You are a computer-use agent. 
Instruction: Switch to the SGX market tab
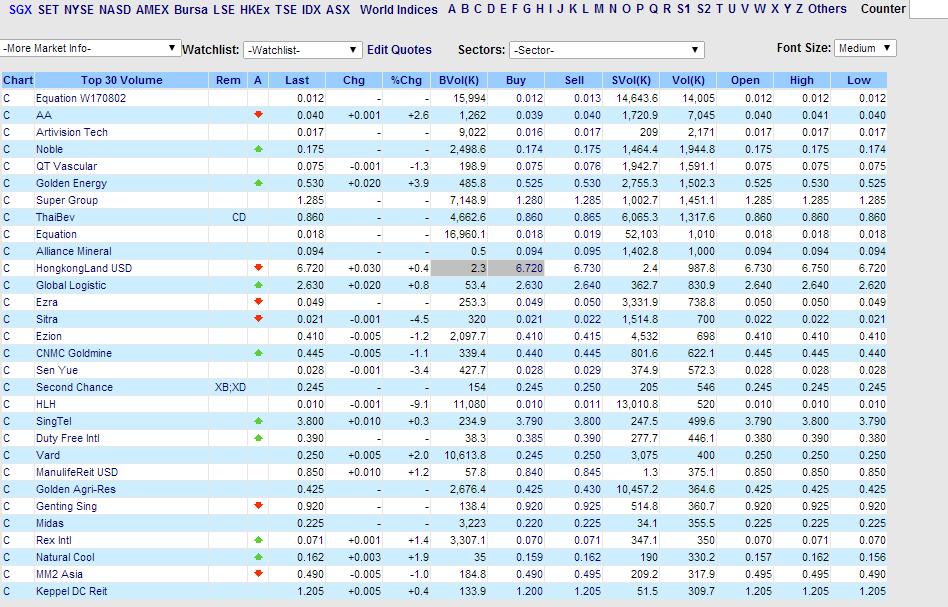(20, 10)
